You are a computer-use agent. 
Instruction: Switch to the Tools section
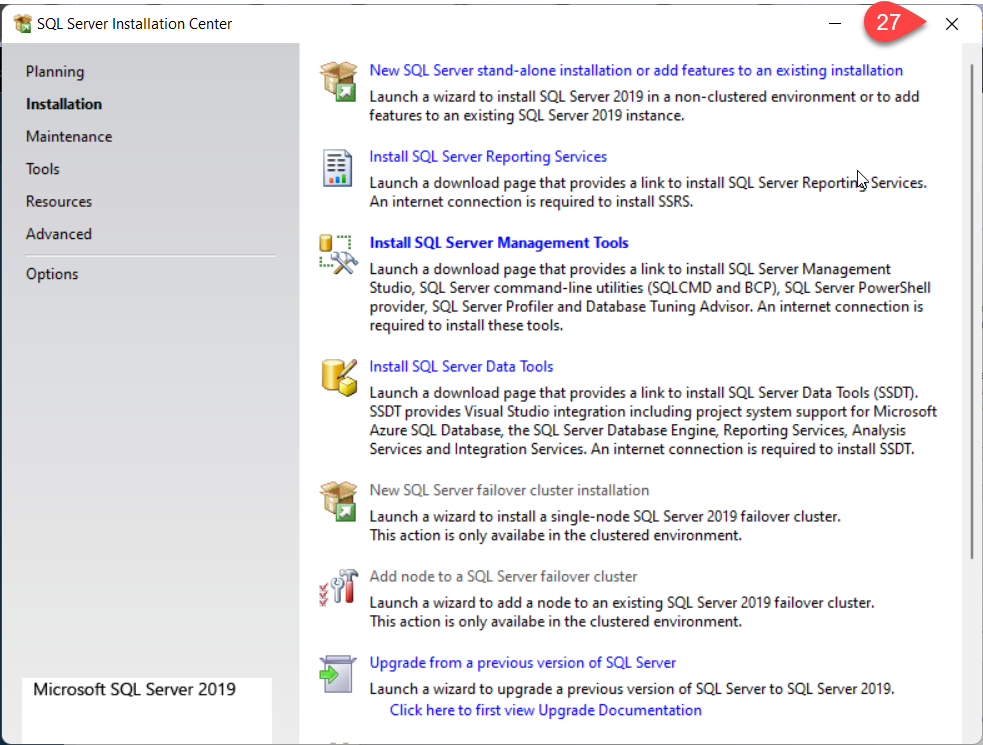coord(43,169)
